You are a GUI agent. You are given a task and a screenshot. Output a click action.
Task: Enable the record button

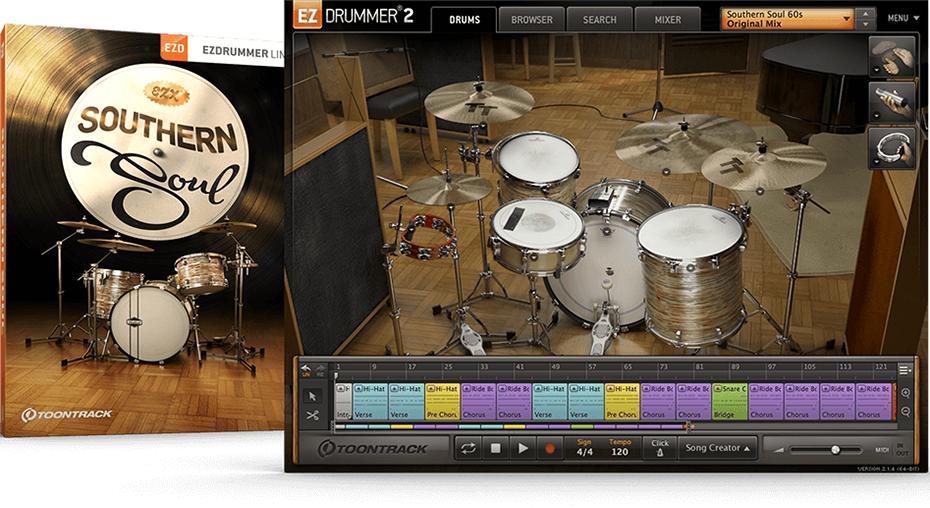548,448
